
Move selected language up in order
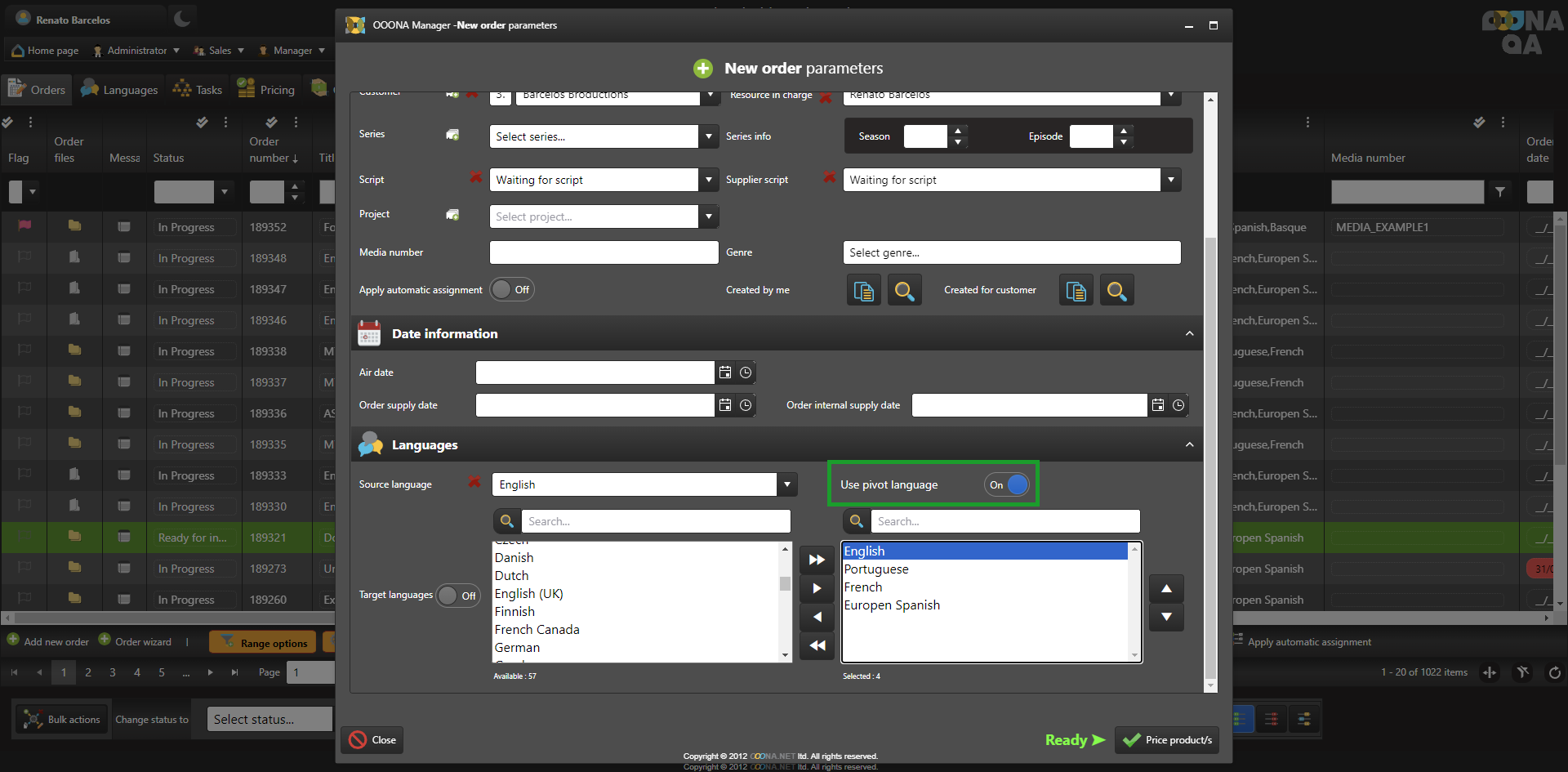[x=1166, y=588]
